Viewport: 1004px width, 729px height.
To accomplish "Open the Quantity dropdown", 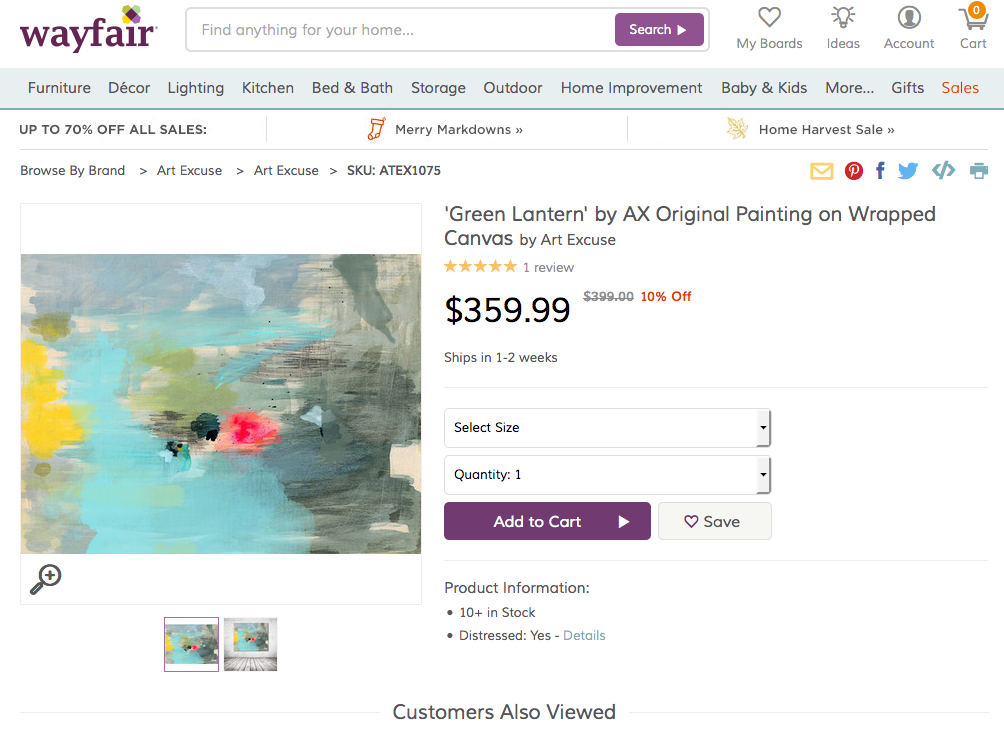I will 607,475.
